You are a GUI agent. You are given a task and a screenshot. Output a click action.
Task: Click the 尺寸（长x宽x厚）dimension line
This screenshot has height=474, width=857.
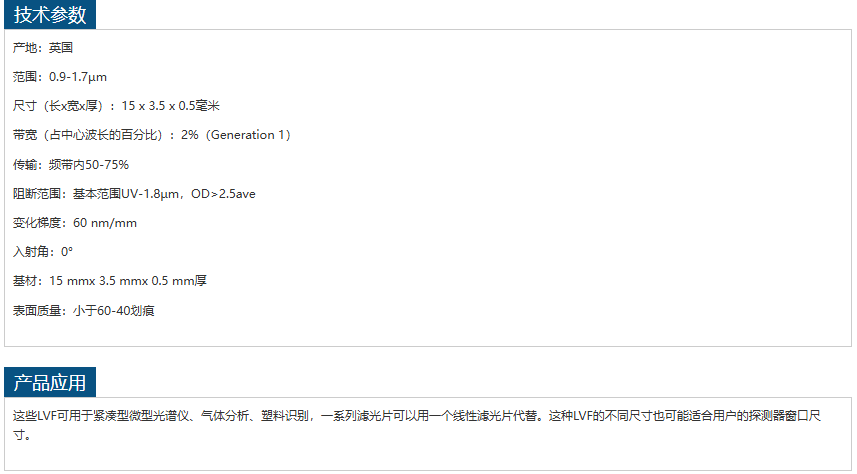(116, 106)
